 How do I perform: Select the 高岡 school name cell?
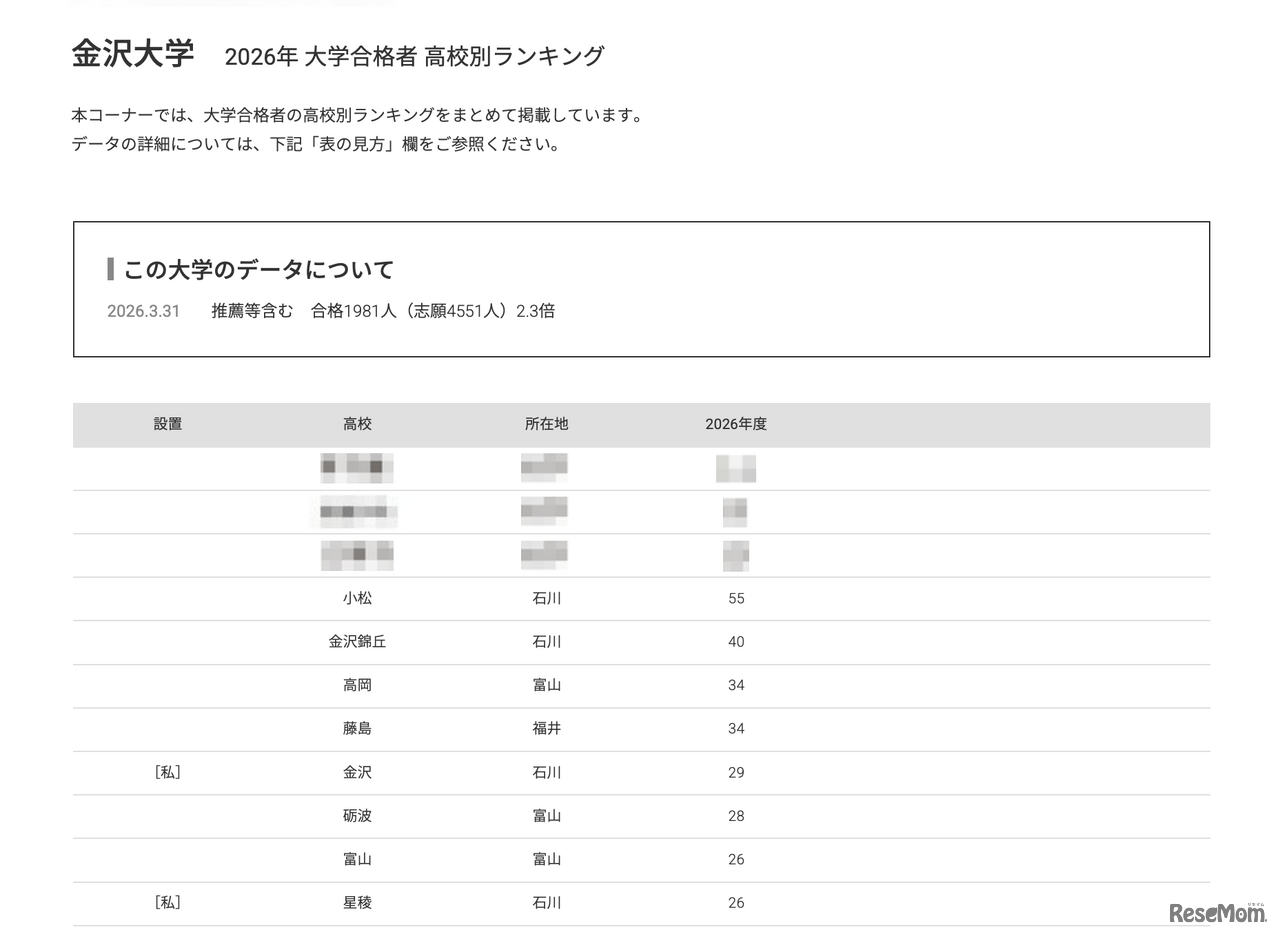click(357, 686)
